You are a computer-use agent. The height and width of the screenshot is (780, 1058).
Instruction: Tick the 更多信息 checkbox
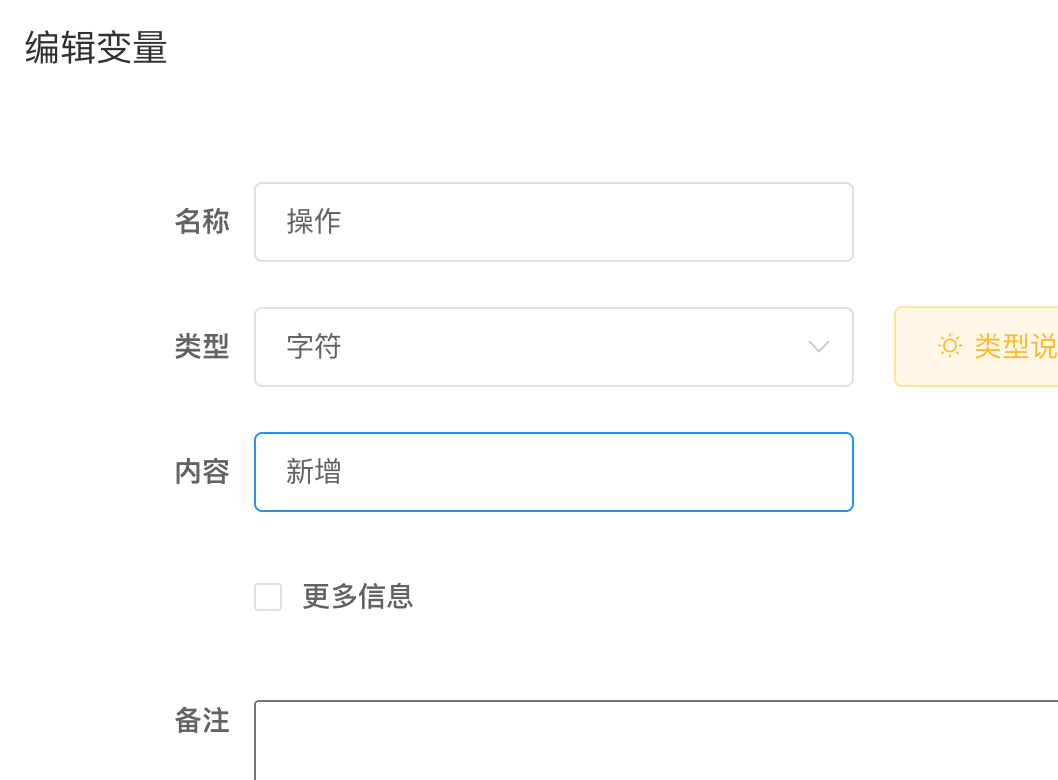click(x=268, y=597)
